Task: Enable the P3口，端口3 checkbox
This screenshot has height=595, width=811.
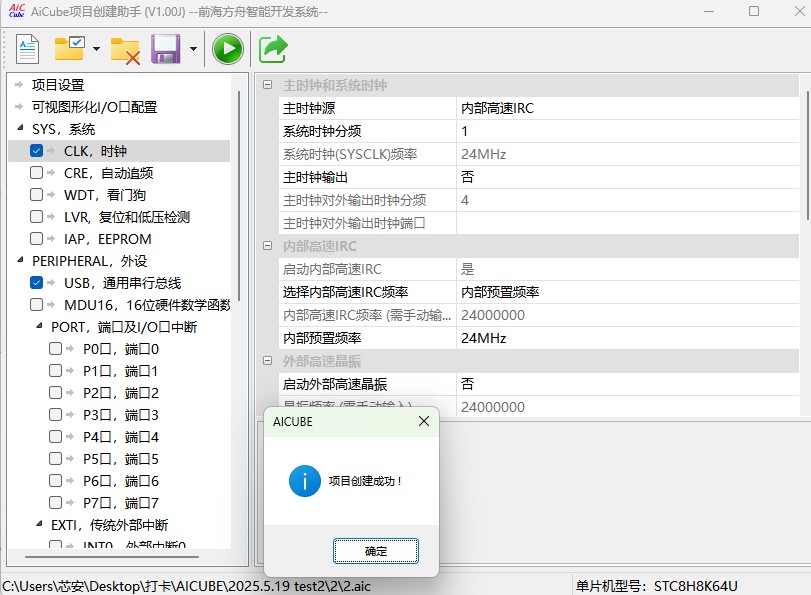Action: pyautogui.click(x=55, y=414)
